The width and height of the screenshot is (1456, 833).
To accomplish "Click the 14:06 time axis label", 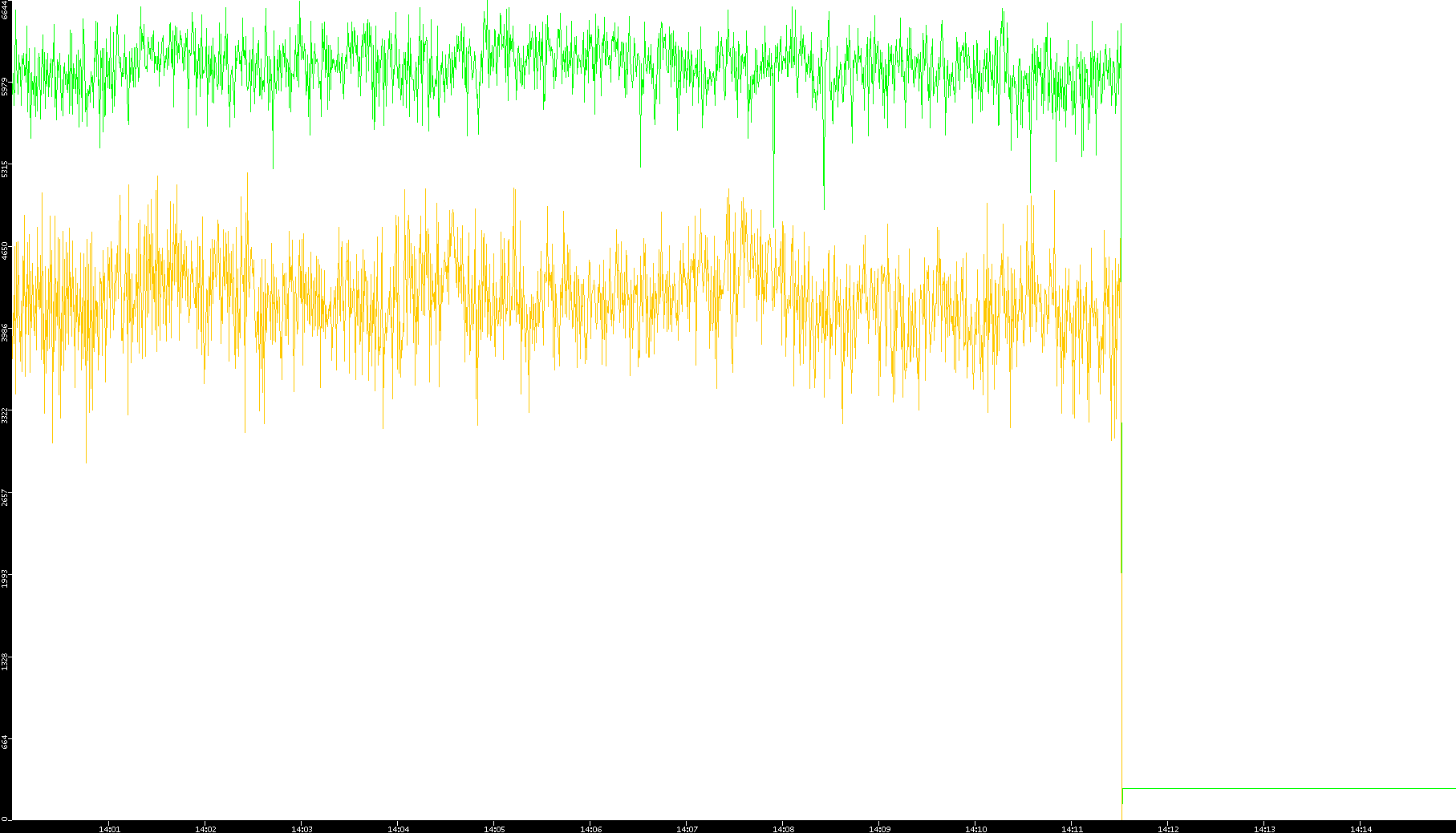I will point(590,829).
